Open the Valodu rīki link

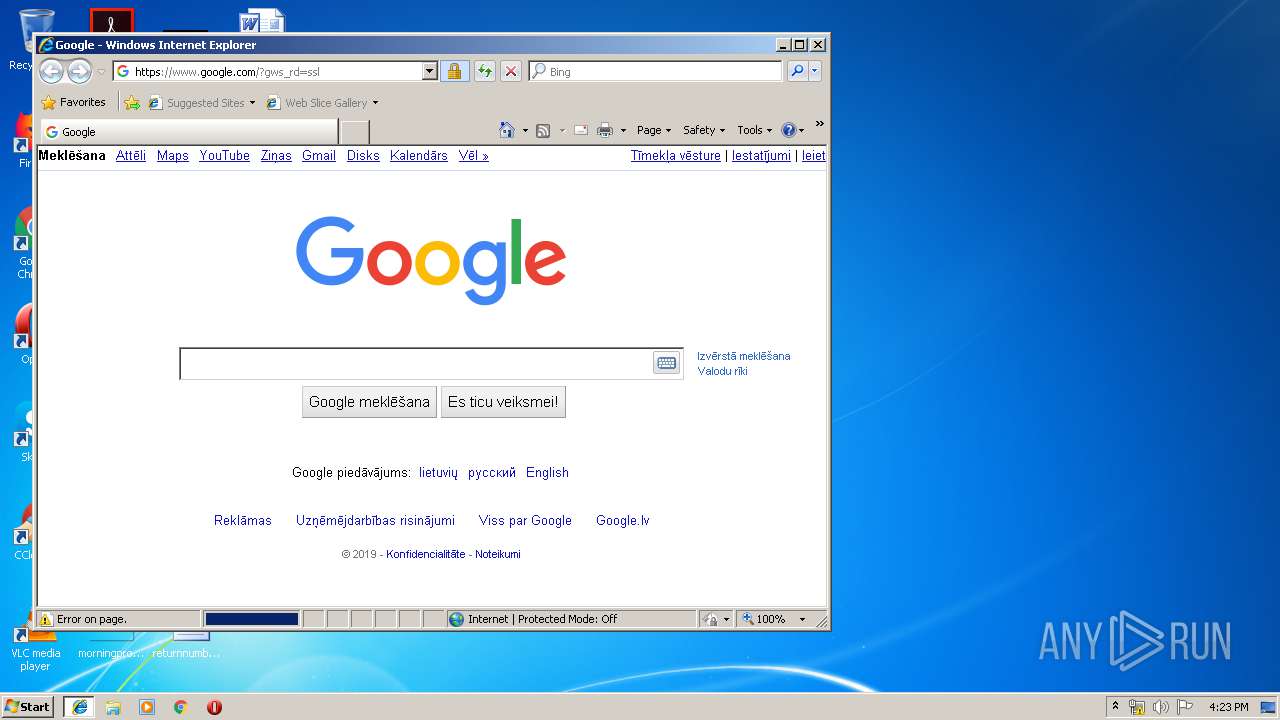click(722, 371)
